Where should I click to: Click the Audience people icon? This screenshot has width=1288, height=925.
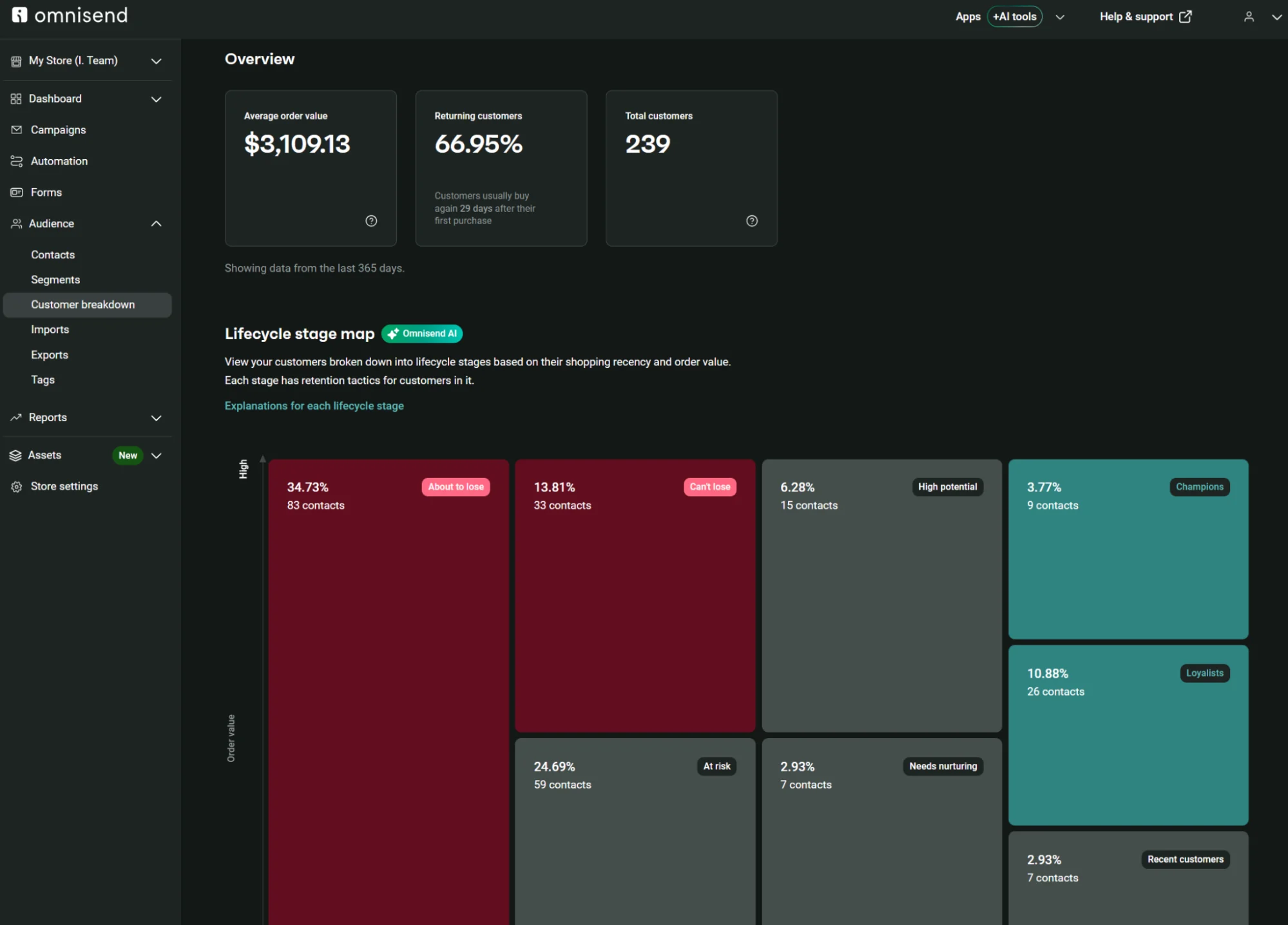point(17,224)
